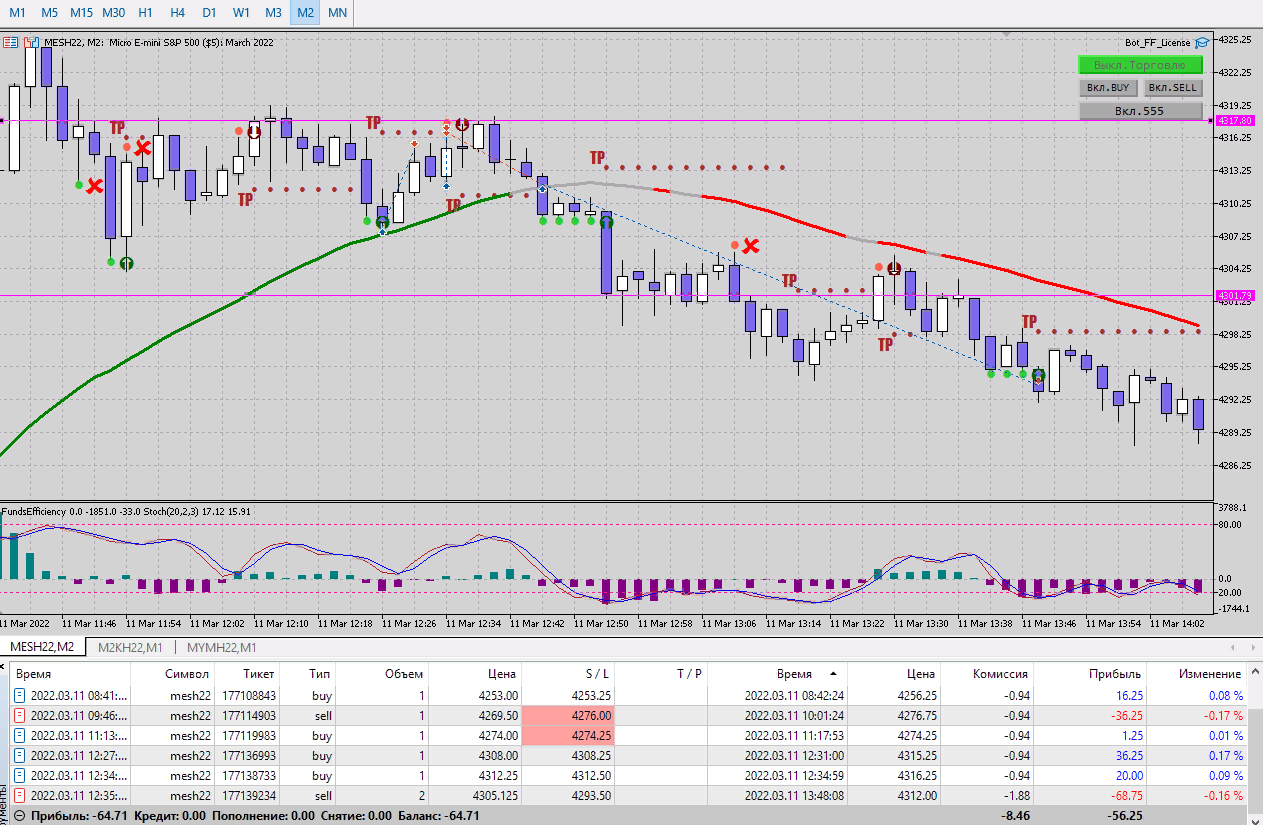Toggle the Вкл.SELL button
This screenshot has width=1263, height=825.
pyautogui.click(x=1172, y=88)
